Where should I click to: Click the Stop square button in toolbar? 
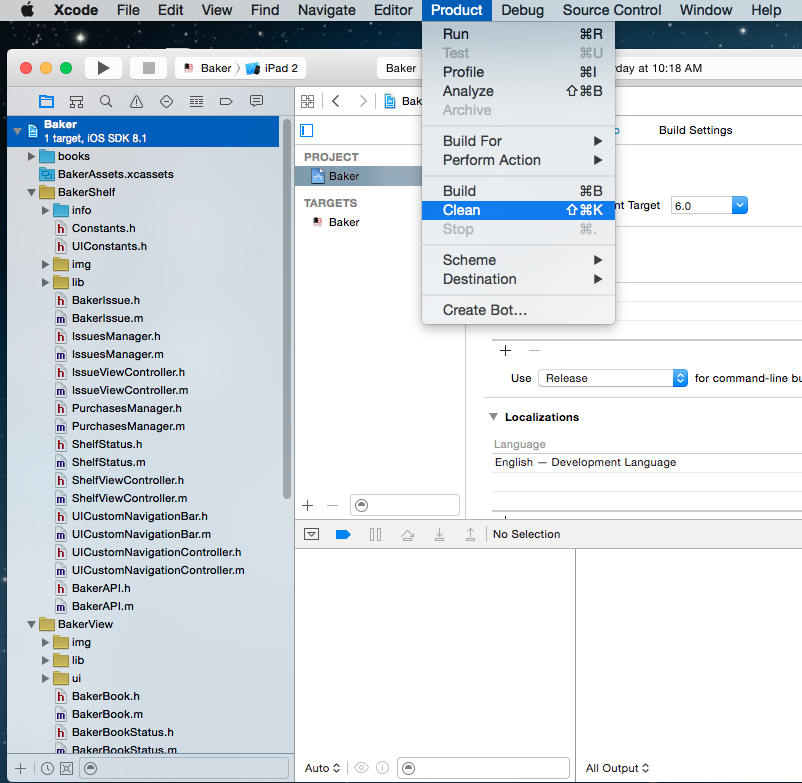coord(148,68)
